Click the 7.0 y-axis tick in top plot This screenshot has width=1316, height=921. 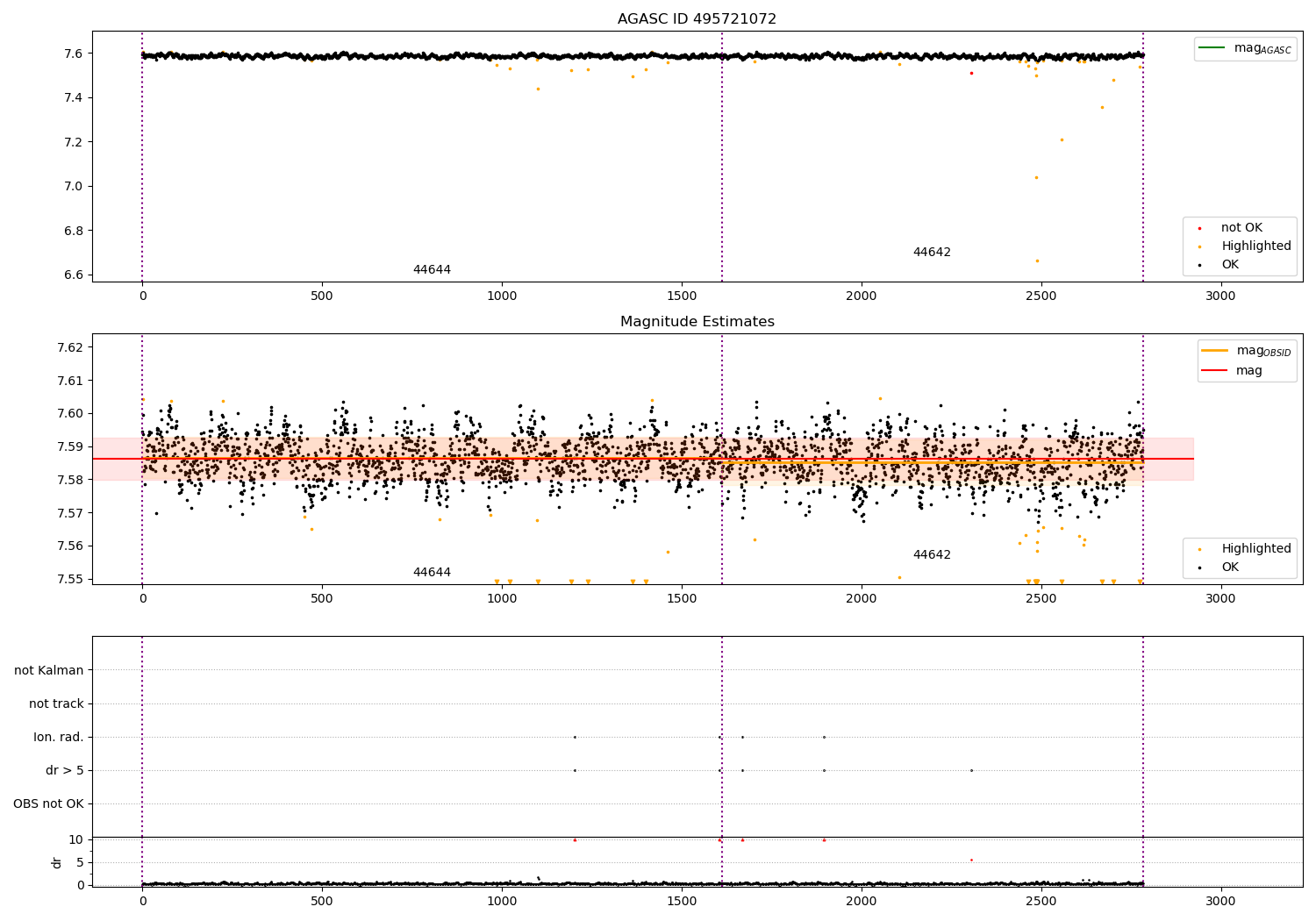point(73,186)
